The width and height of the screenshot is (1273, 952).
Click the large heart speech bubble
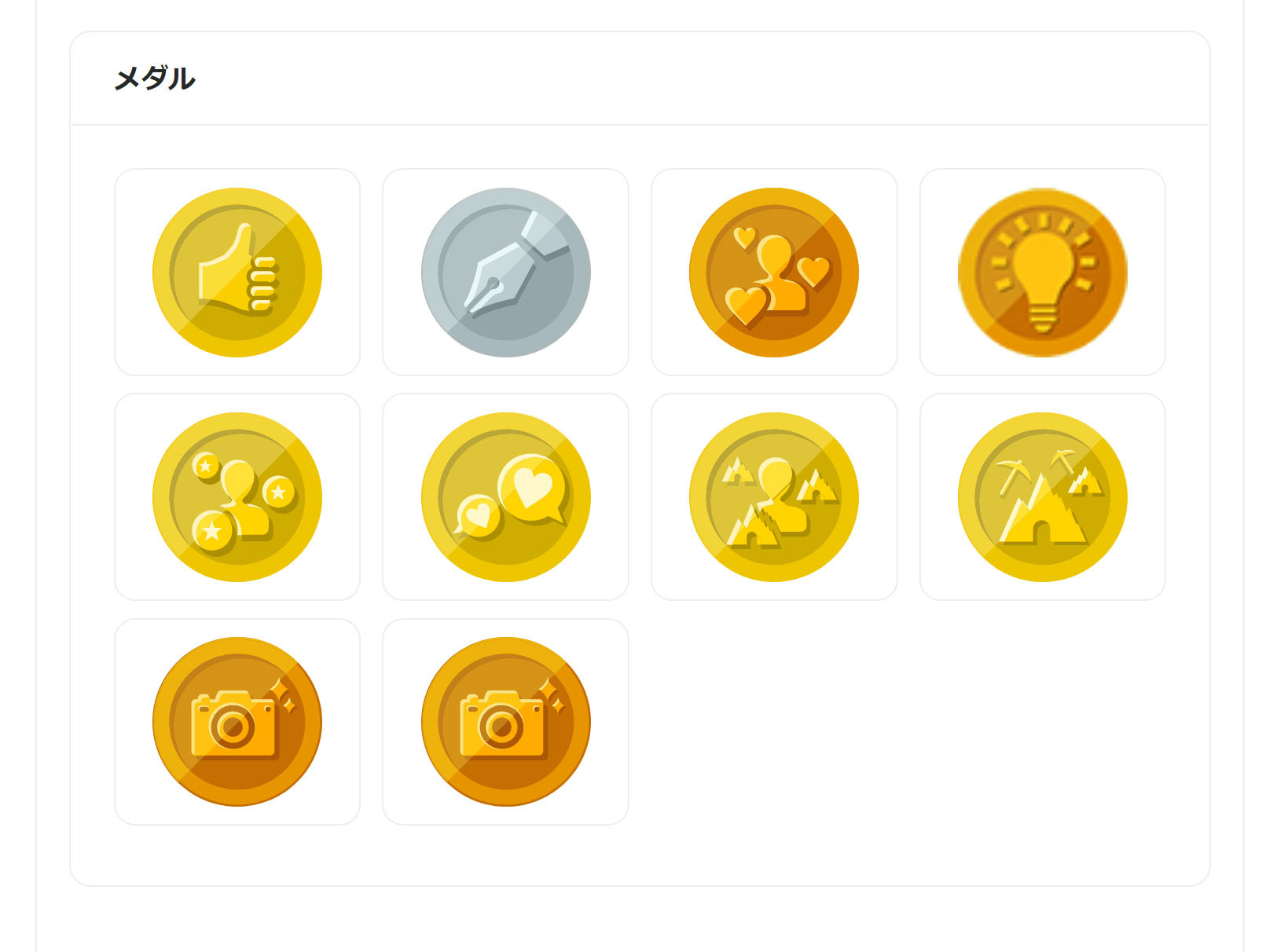[x=534, y=485]
